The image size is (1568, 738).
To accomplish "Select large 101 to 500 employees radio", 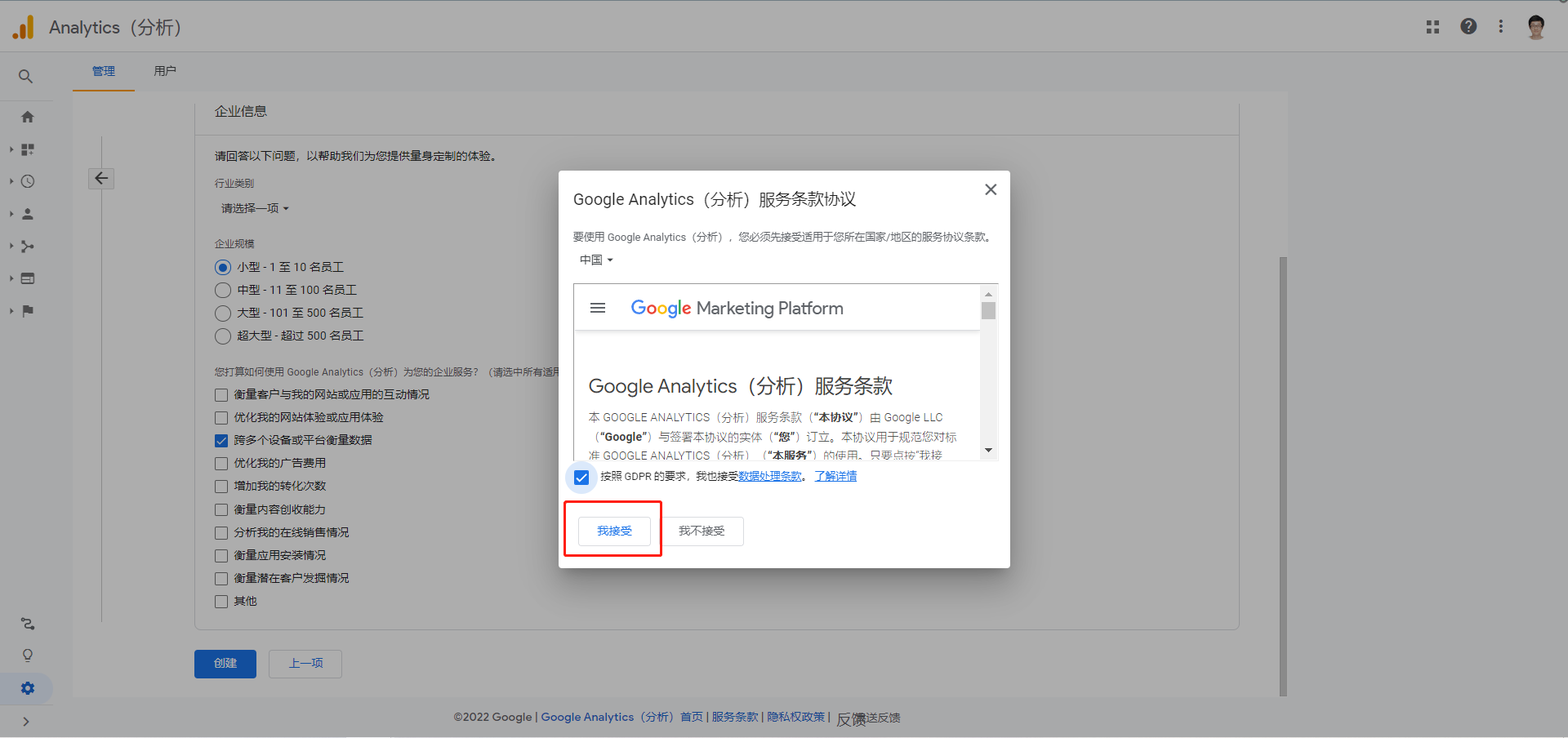I will pos(223,313).
